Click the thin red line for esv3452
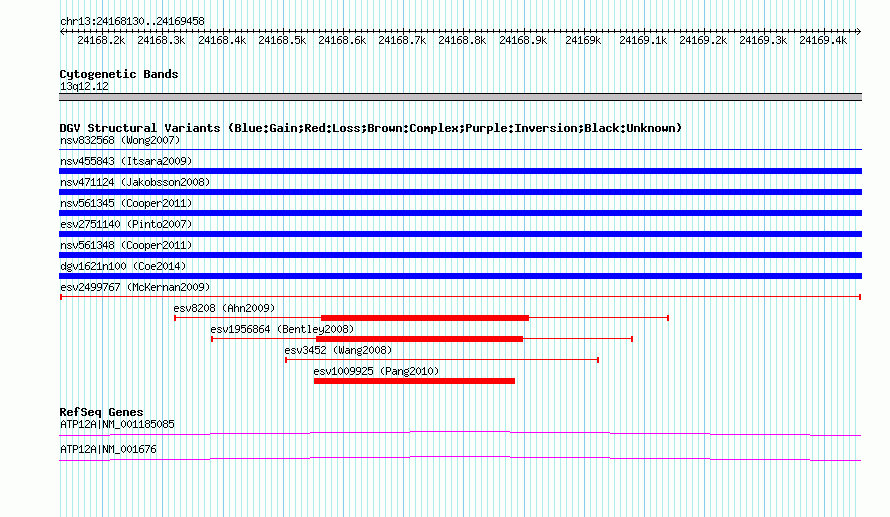Image resolution: width=890 pixels, height=517 pixels. click(x=442, y=360)
